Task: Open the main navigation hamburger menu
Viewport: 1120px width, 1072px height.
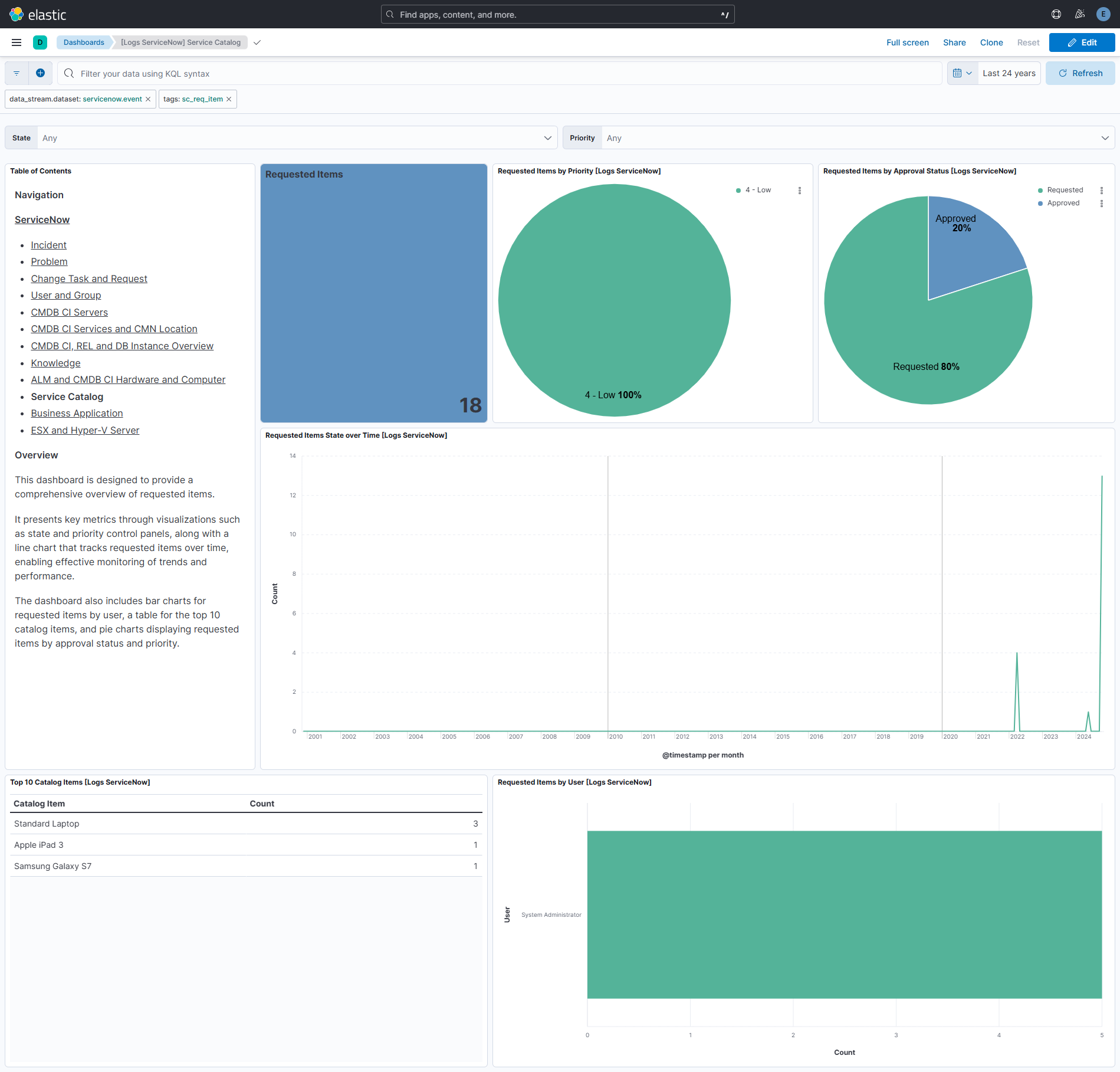Action: [16, 42]
